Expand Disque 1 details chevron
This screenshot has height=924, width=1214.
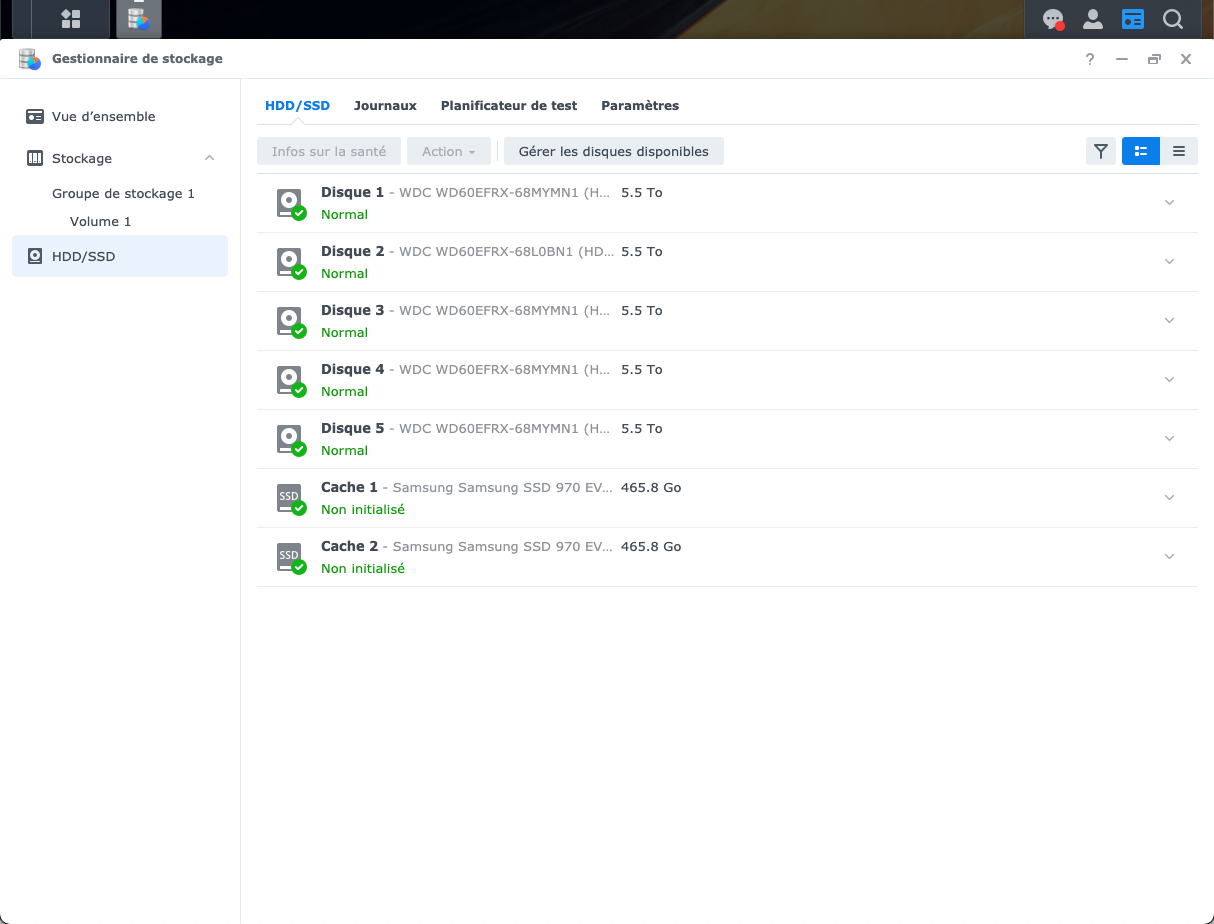pos(1169,203)
